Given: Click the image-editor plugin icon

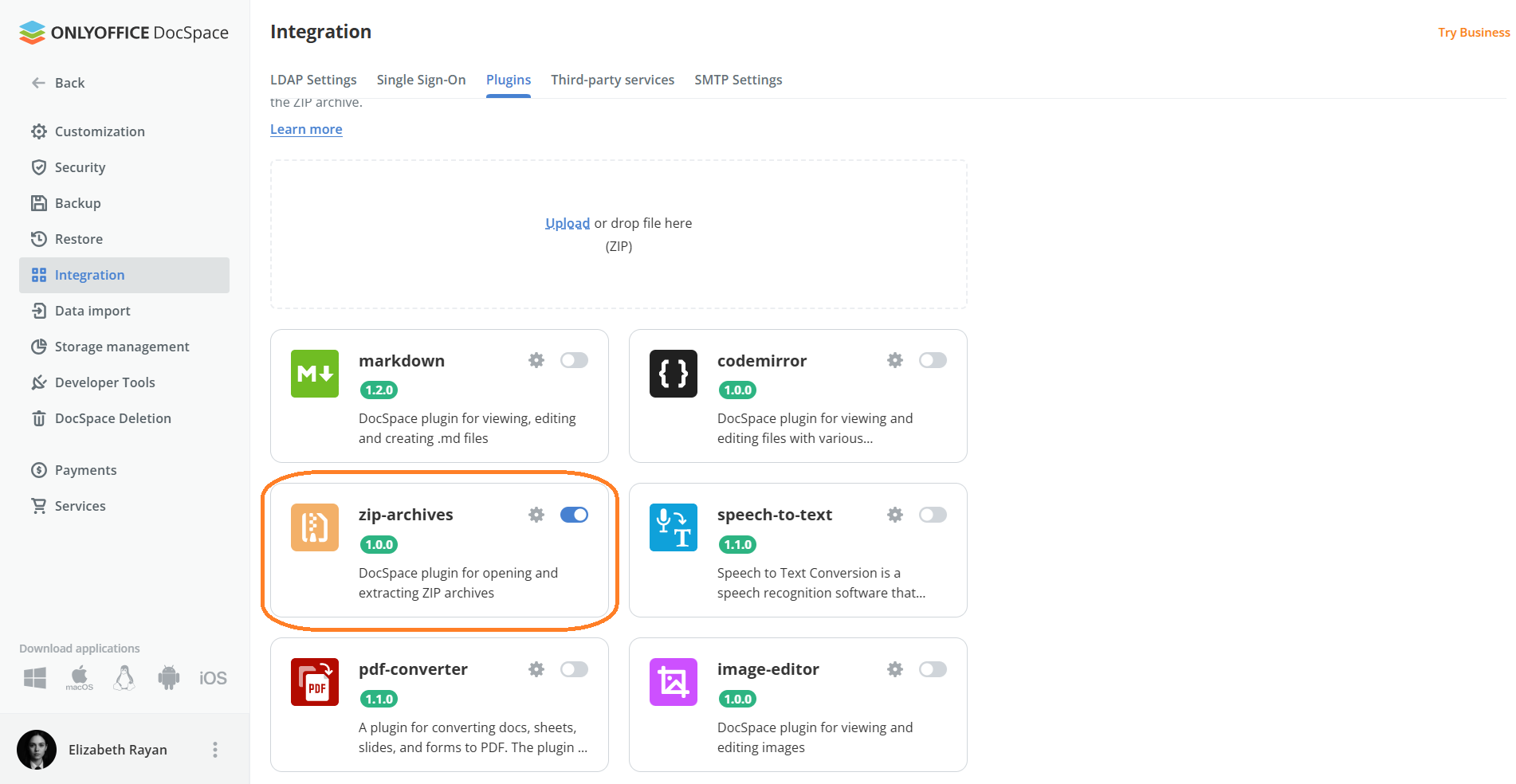Looking at the screenshot, I should 673,682.
